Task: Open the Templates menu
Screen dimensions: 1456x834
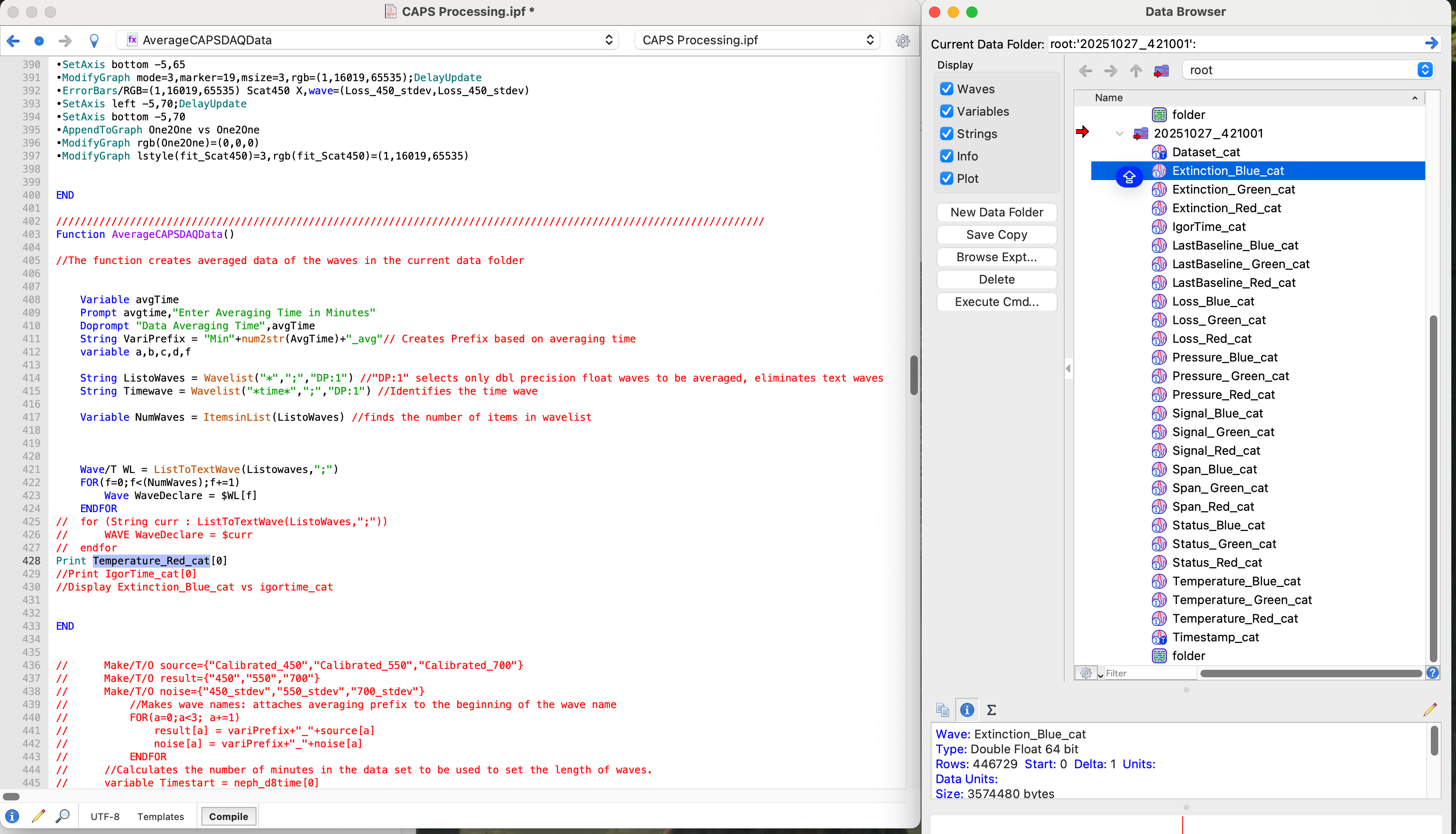Action: click(x=160, y=816)
